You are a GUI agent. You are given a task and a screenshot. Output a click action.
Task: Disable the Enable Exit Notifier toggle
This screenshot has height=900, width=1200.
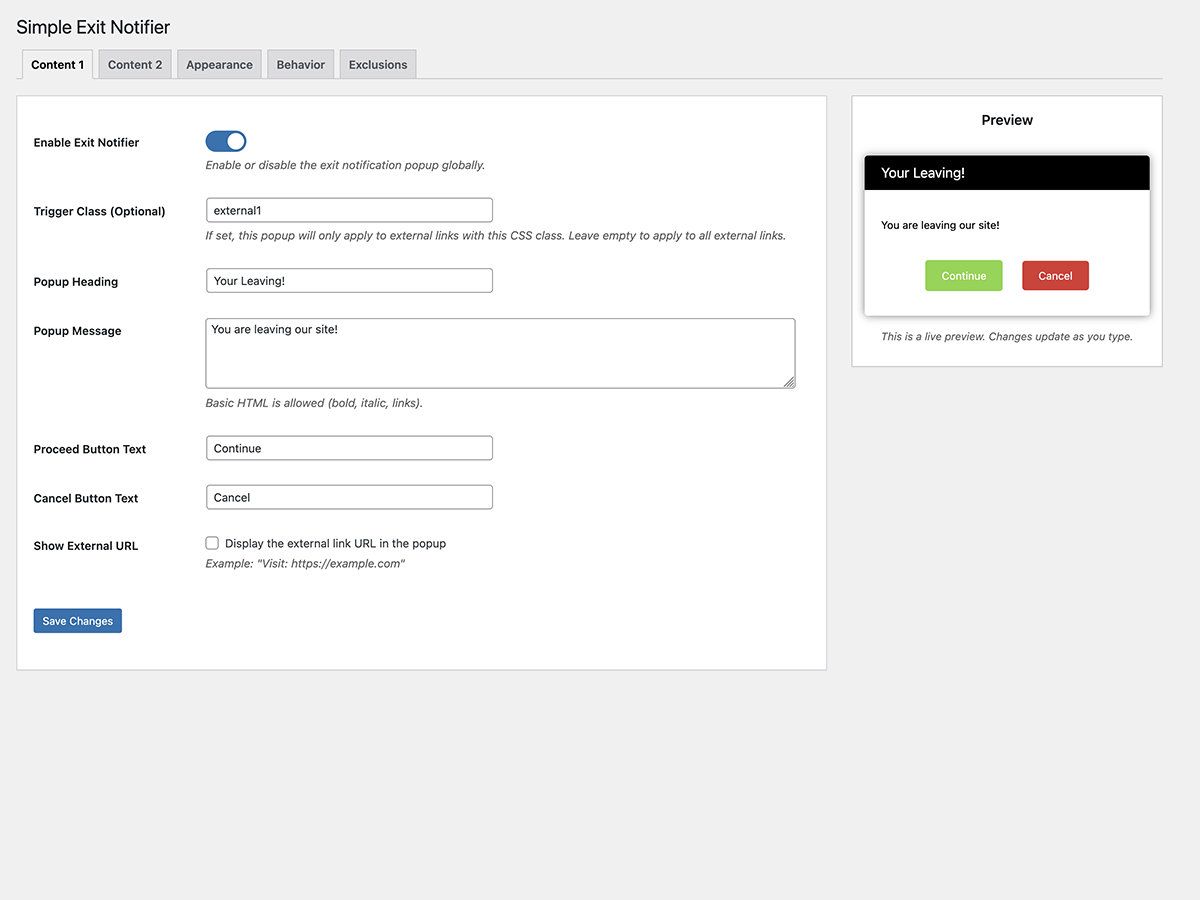click(x=226, y=142)
